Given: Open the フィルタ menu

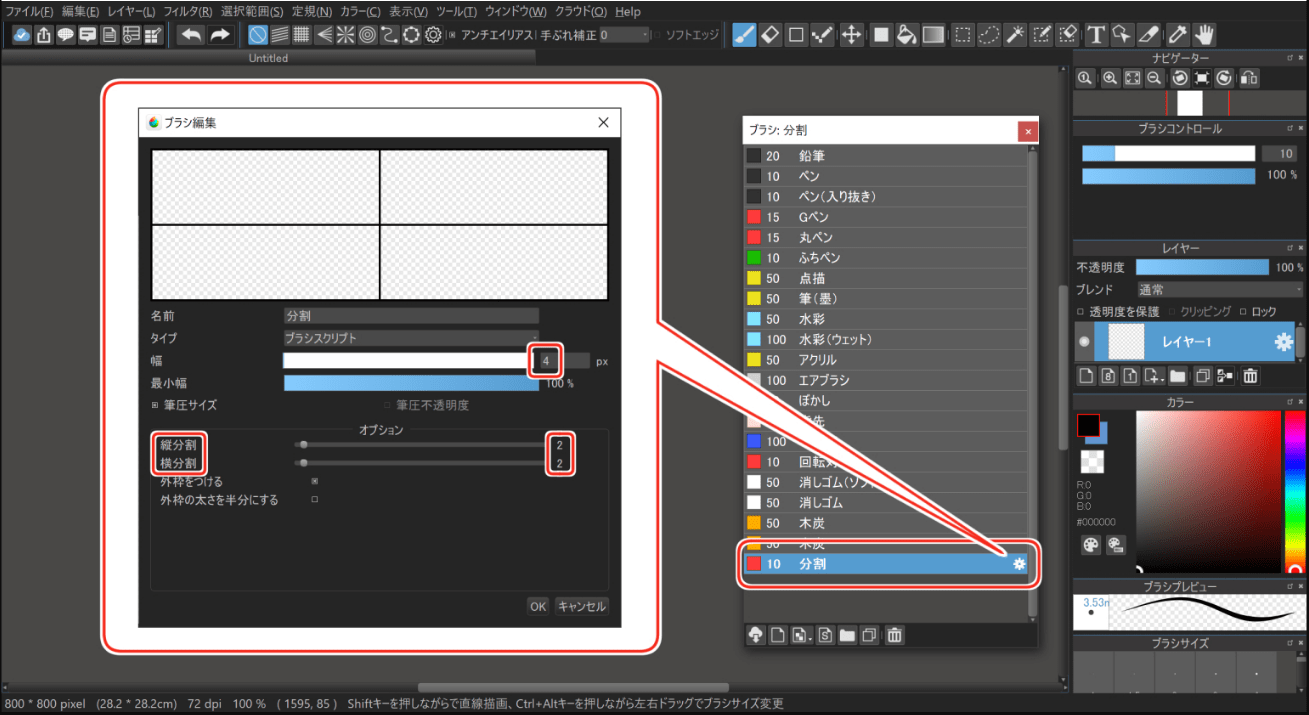Looking at the screenshot, I should (188, 12).
